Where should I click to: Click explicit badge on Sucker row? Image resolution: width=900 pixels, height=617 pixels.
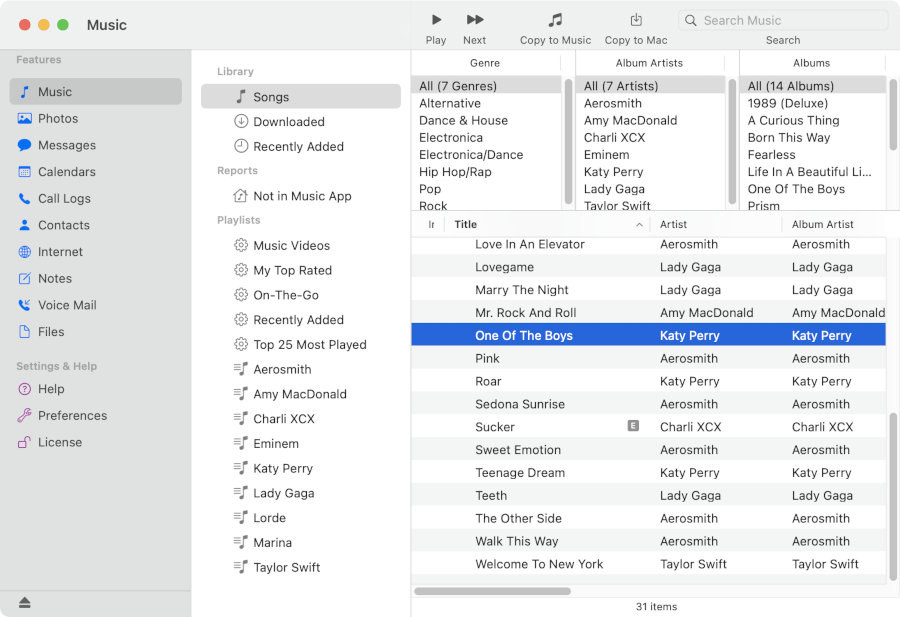pyautogui.click(x=633, y=426)
